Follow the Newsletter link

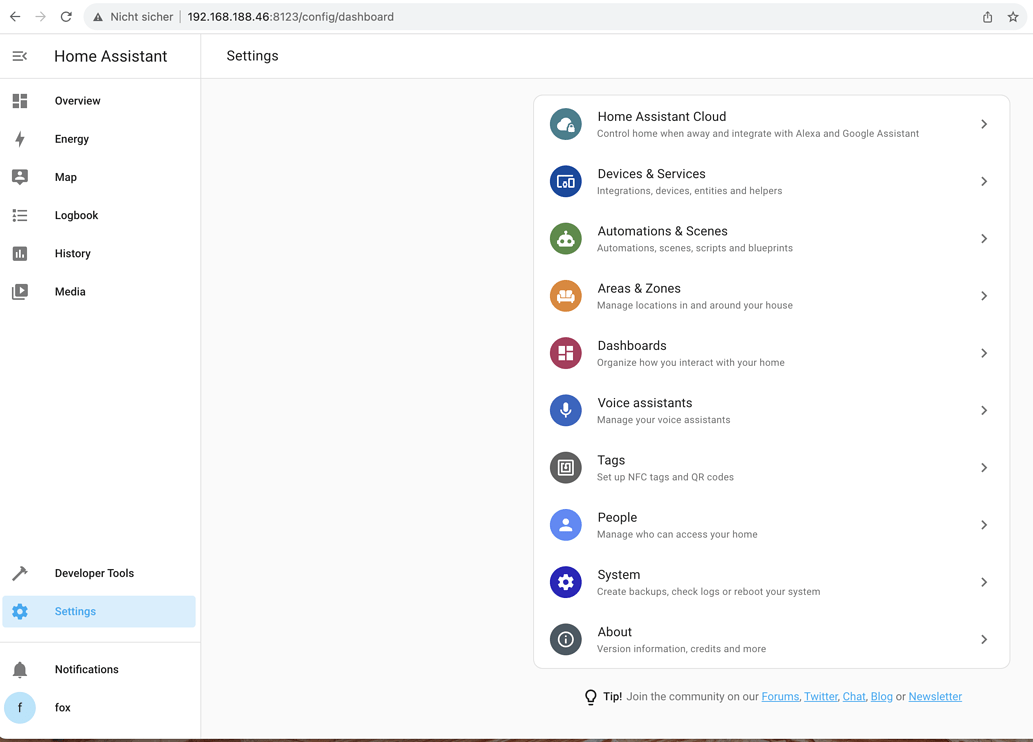935,696
